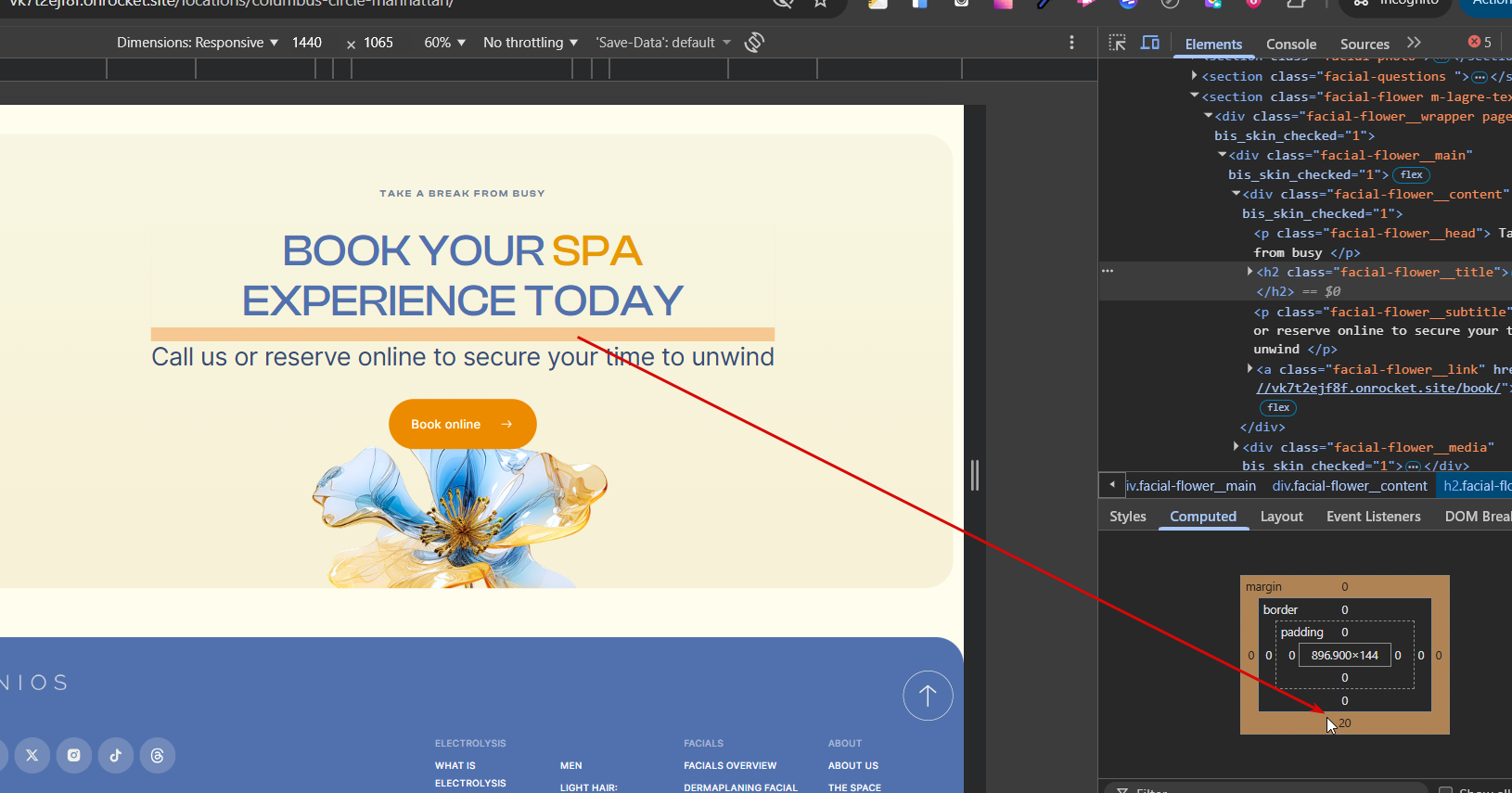
Task: Open the 60% zoom dropdown
Action: pos(444,43)
